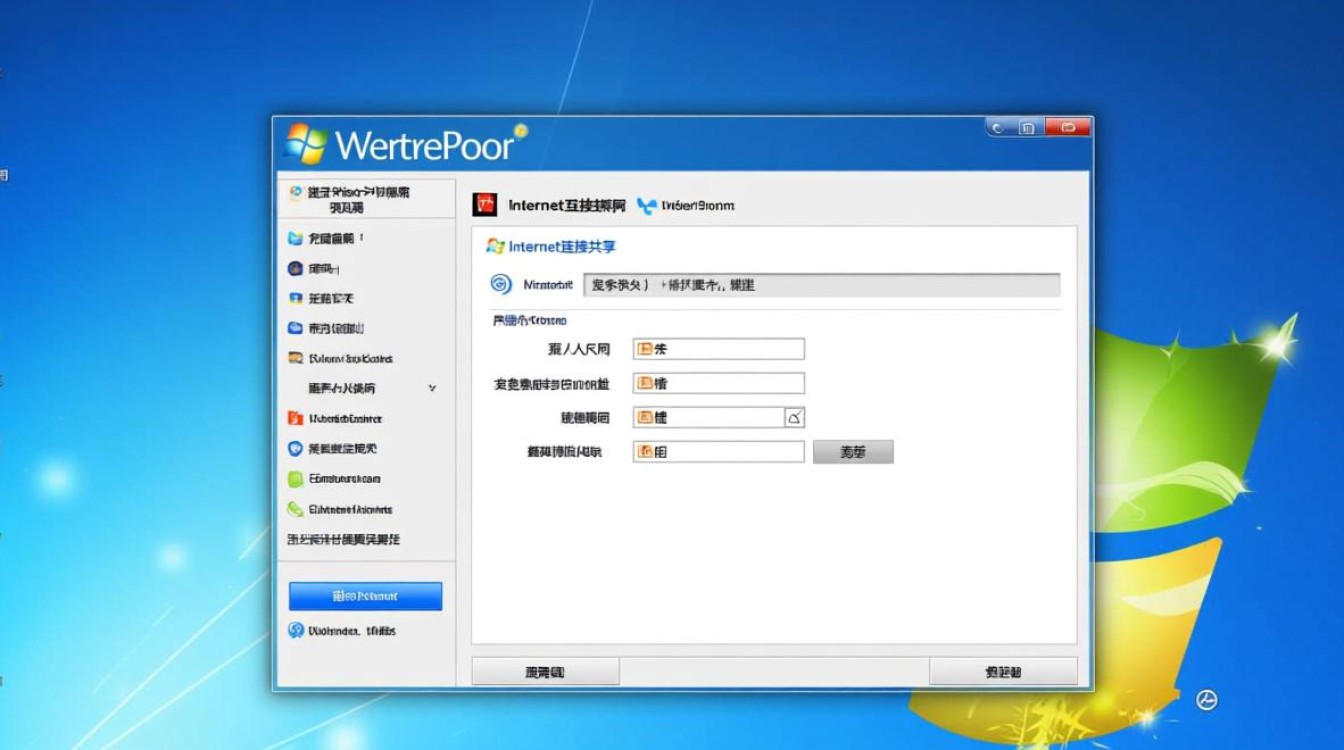The image size is (1344, 750).
Task: Open the dropdown button on the third input field
Action: pos(794,418)
